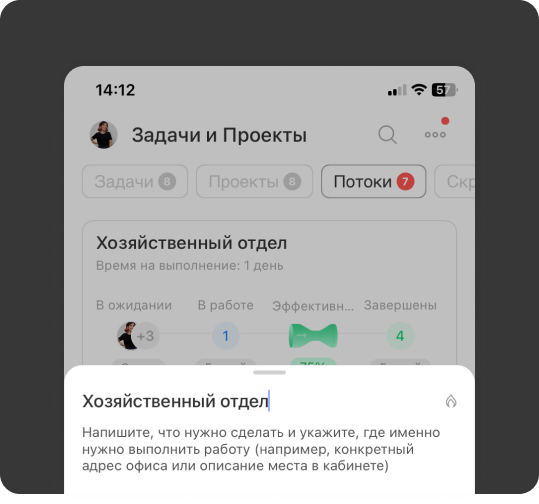Click the green efficiency funnel icon

[x=313, y=336]
